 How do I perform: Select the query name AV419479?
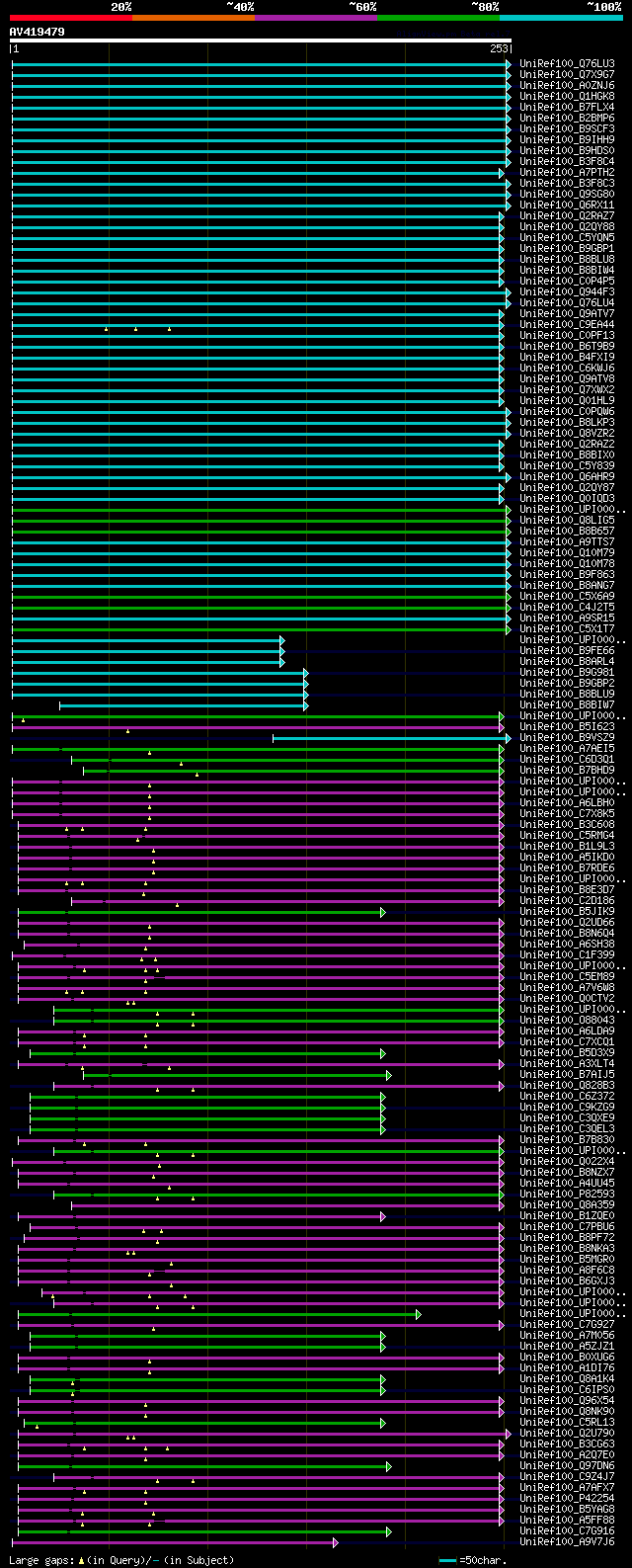point(38,32)
